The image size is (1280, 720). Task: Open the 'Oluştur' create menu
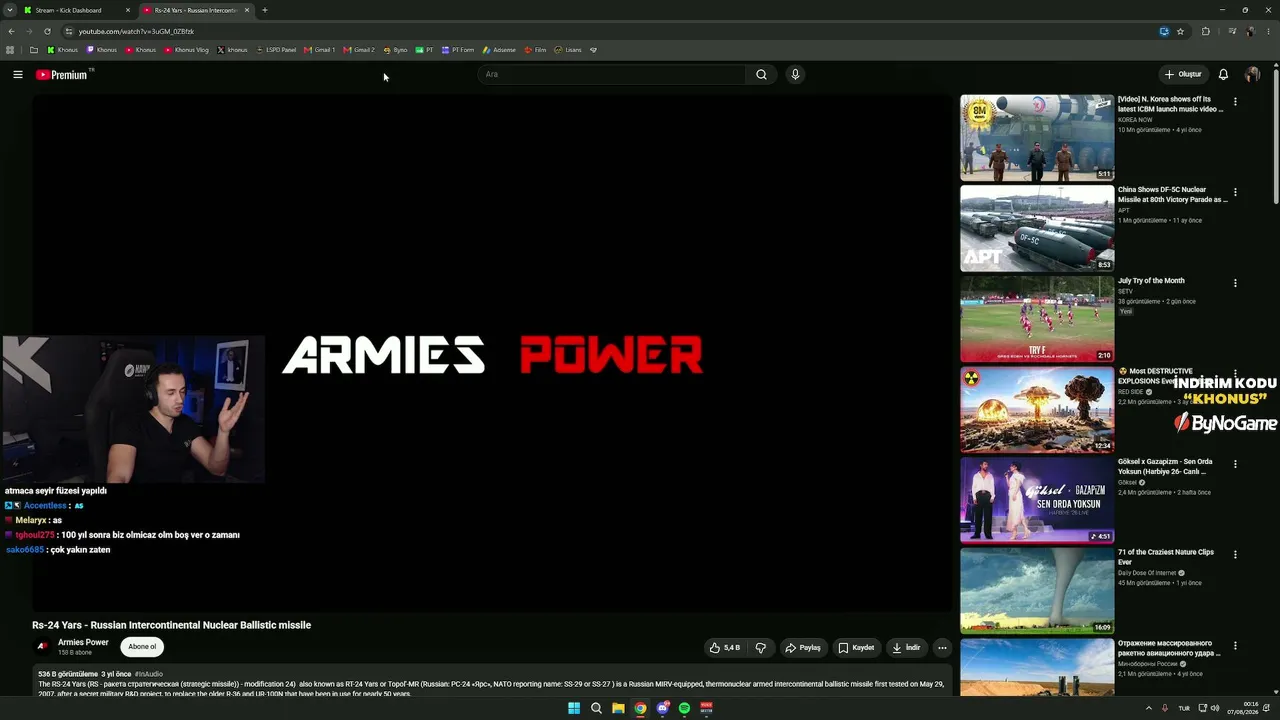[x=1182, y=74]
